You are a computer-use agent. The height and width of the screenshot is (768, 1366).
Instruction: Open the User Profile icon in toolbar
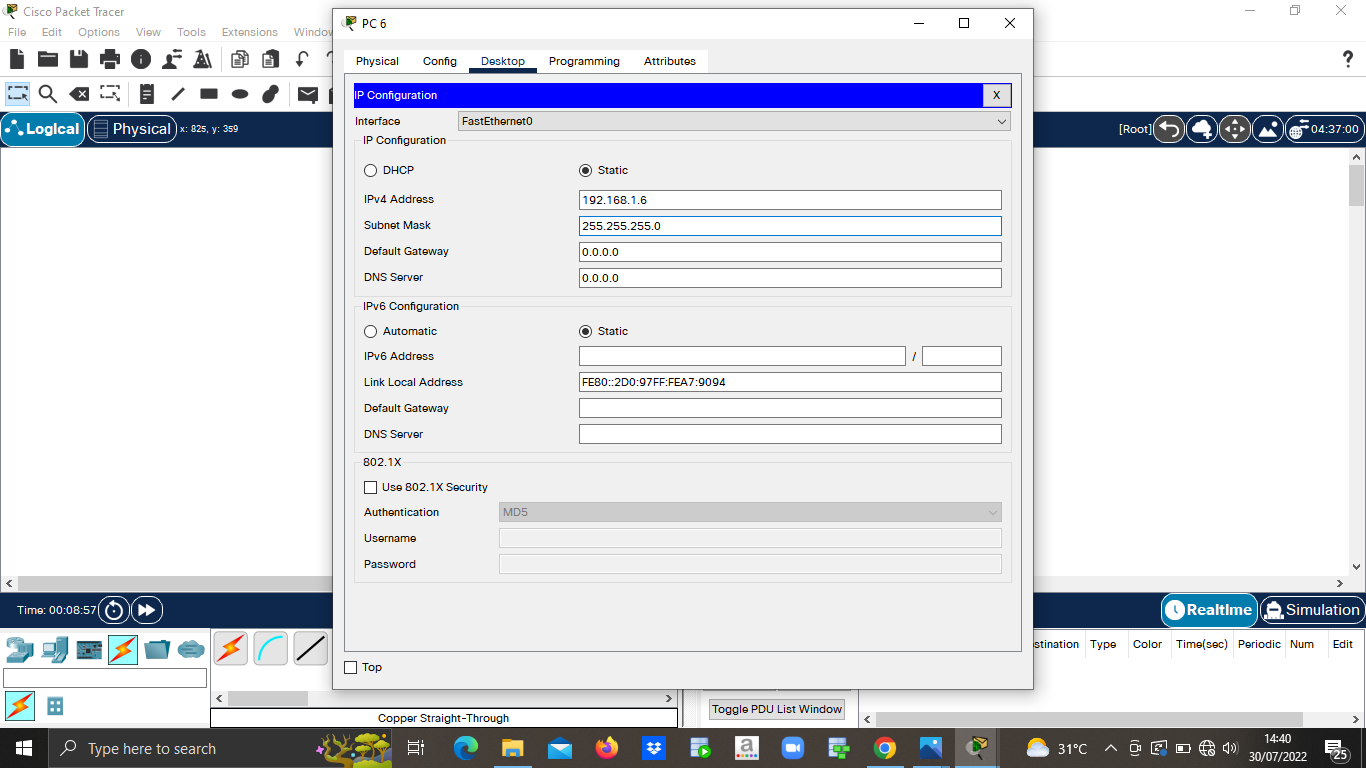(172, 59)
